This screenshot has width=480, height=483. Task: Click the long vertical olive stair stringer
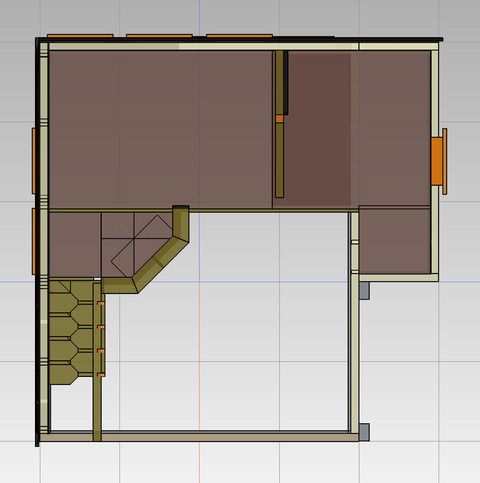click(x=97, y=362)
